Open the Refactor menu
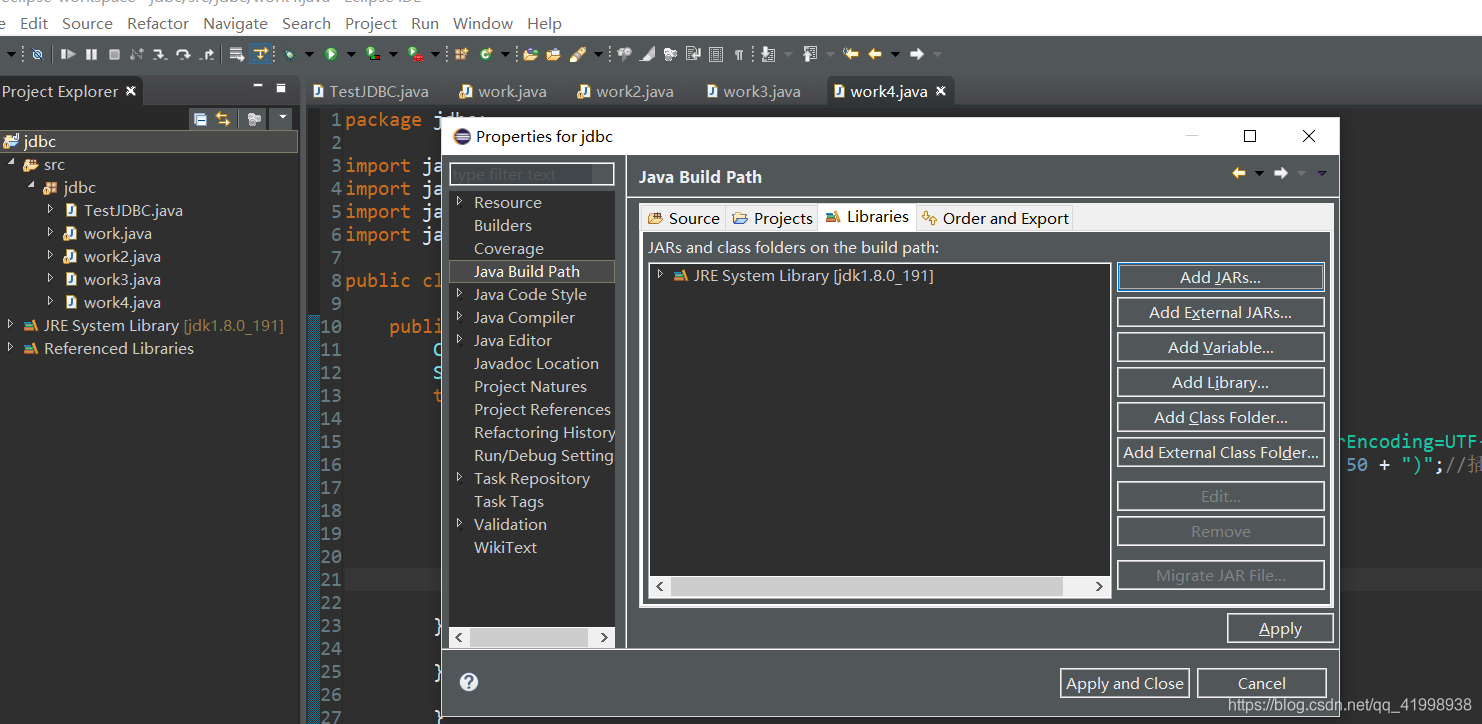This screenshot has height=724, width=1482. [x=158, y=23]
